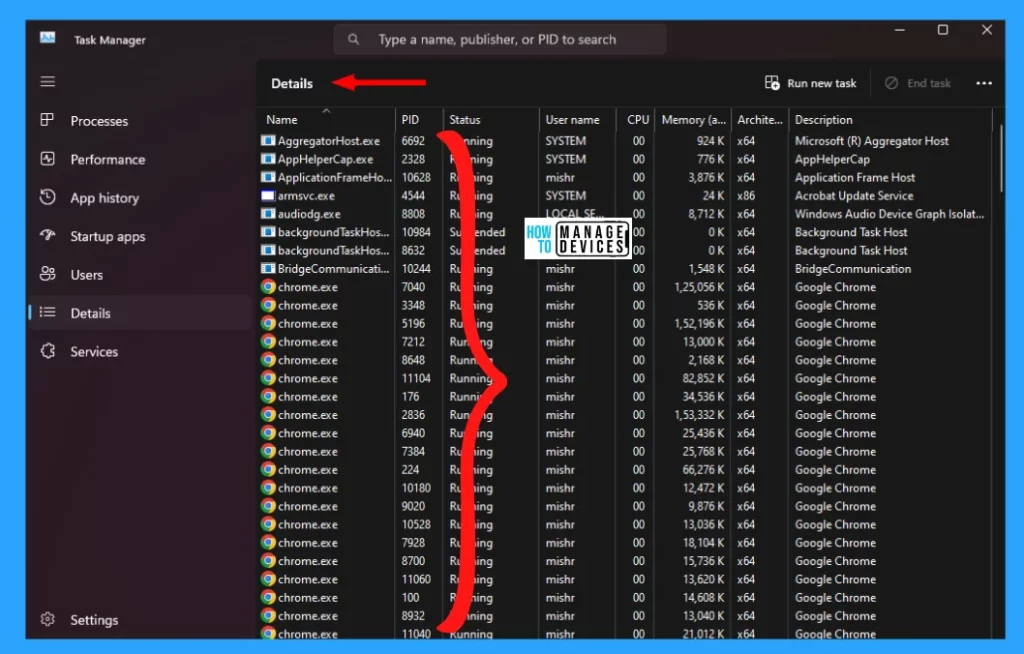This screenshot has height=654, width=1024.
Task: Sort by the Architecture column header
Action: [x=760, y=120]
